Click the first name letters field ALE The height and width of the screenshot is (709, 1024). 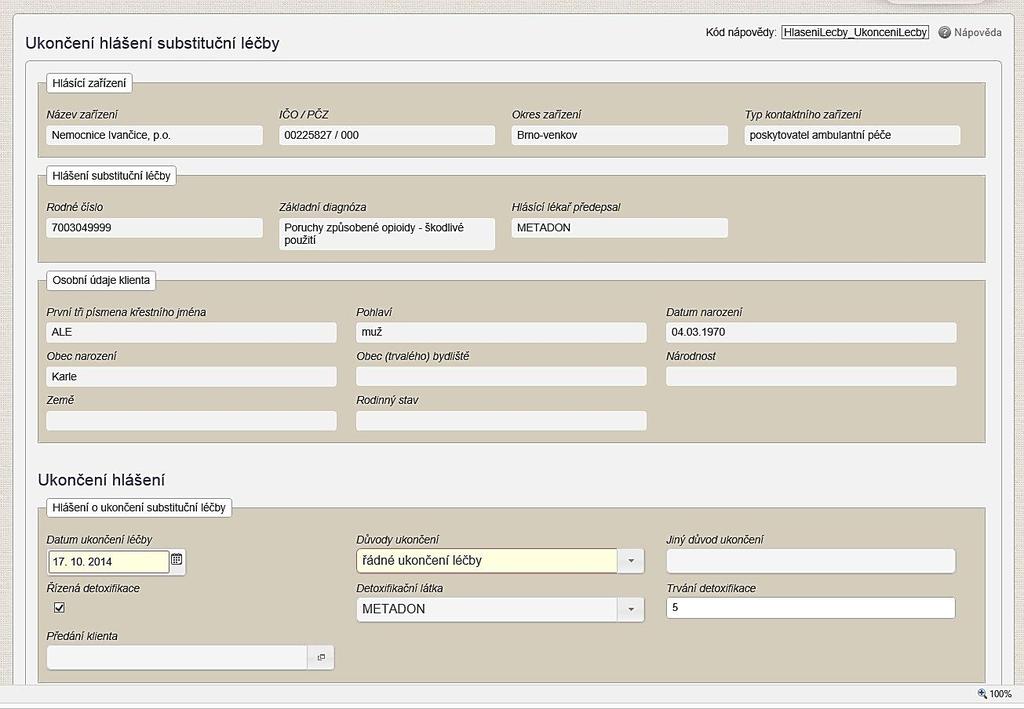click(191, 332)
